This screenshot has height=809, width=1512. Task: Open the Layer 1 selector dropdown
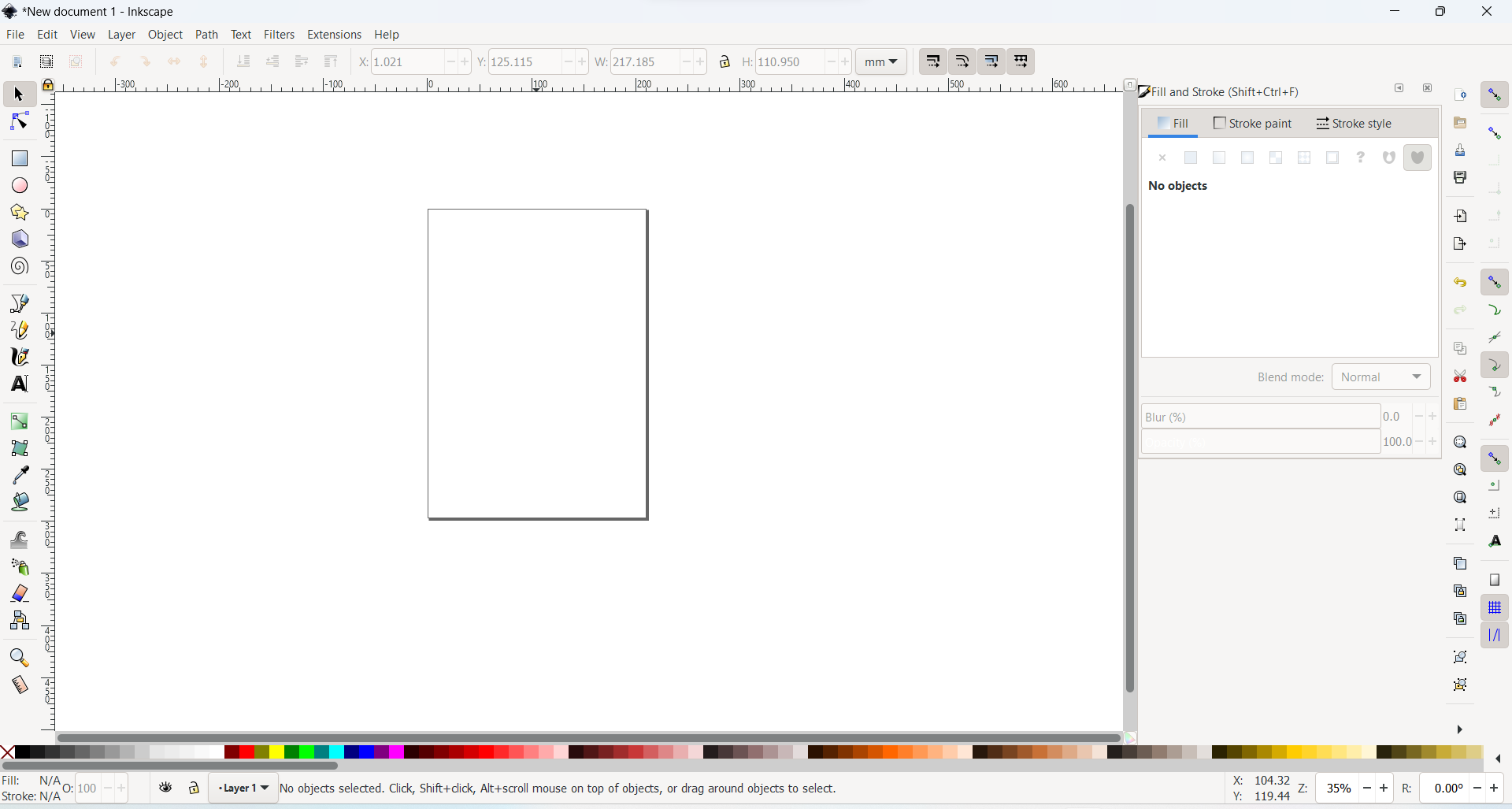click(x=243, y=788)
